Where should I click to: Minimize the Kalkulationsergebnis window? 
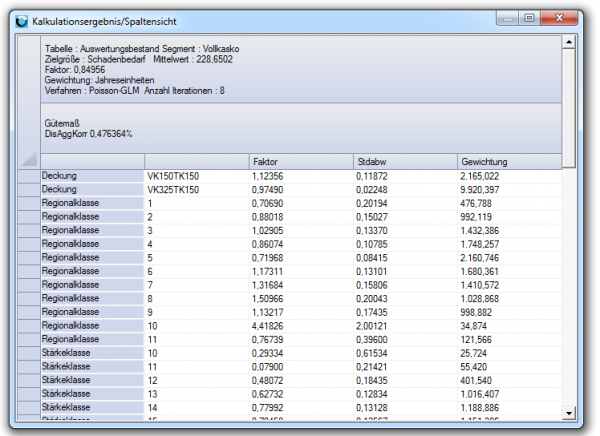point(508,18)
